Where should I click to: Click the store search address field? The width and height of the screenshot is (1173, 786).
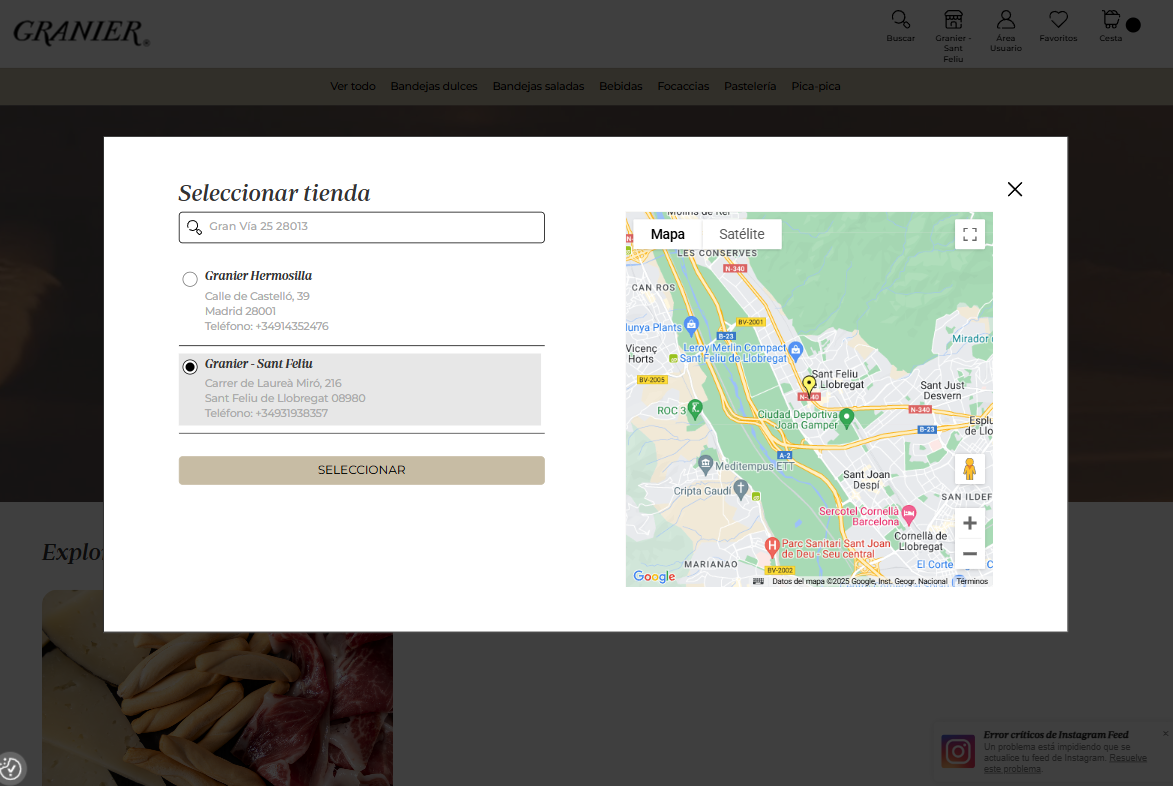(x=361, y=227)
